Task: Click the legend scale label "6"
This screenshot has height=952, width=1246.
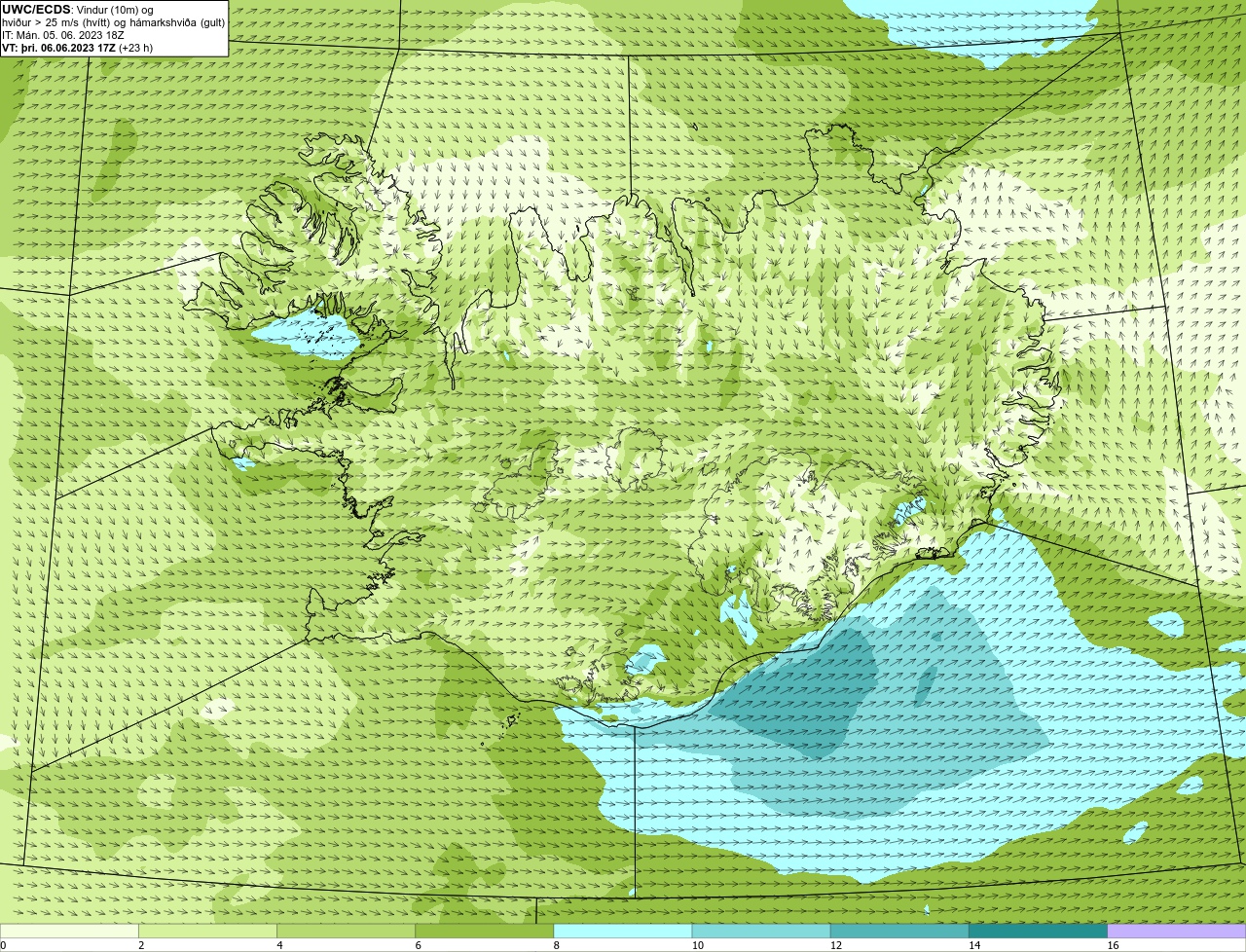Action: coord(418,945)
